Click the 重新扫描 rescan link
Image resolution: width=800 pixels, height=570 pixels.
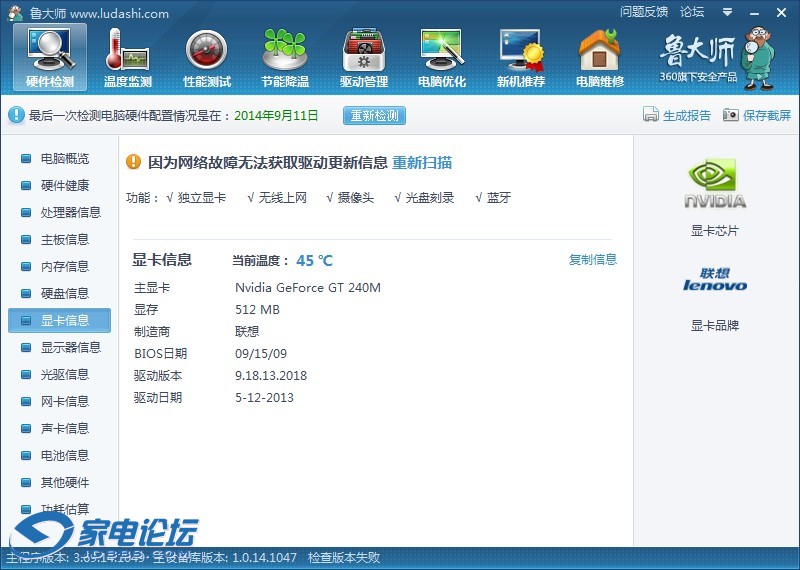pyautogui.click(x=421, y=162)
